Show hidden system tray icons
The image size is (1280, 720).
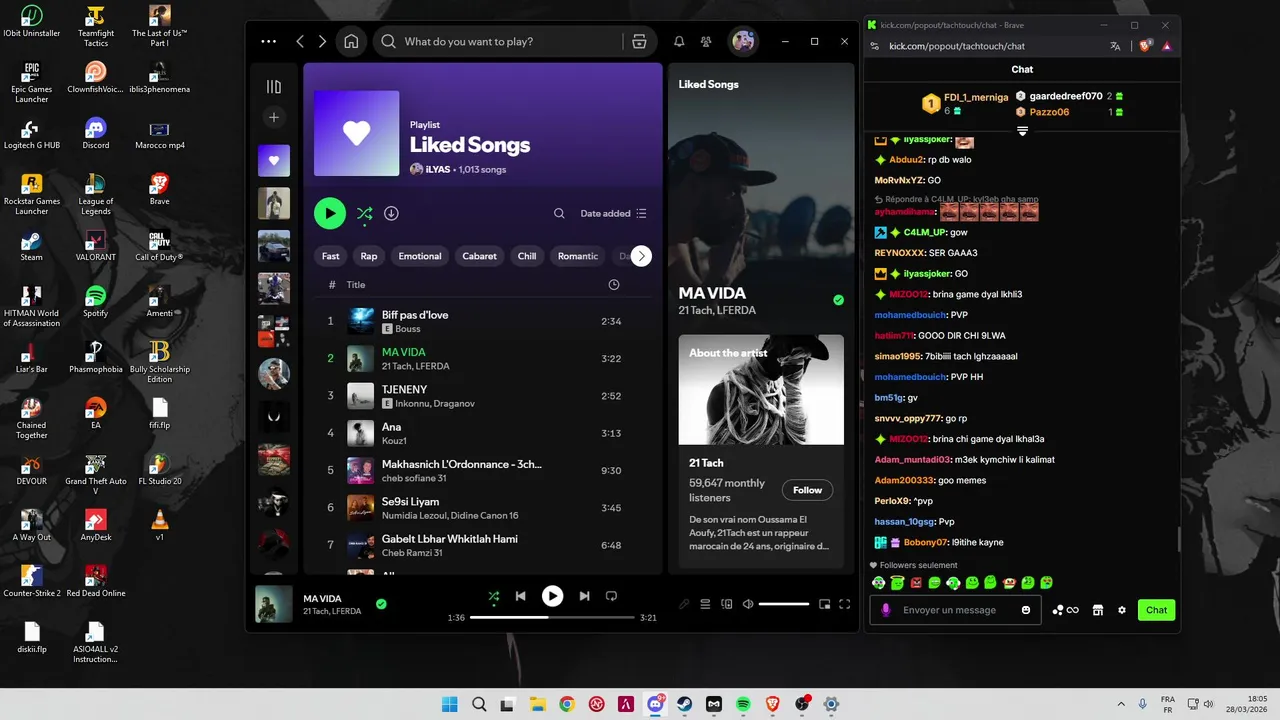pos(1120,704)
